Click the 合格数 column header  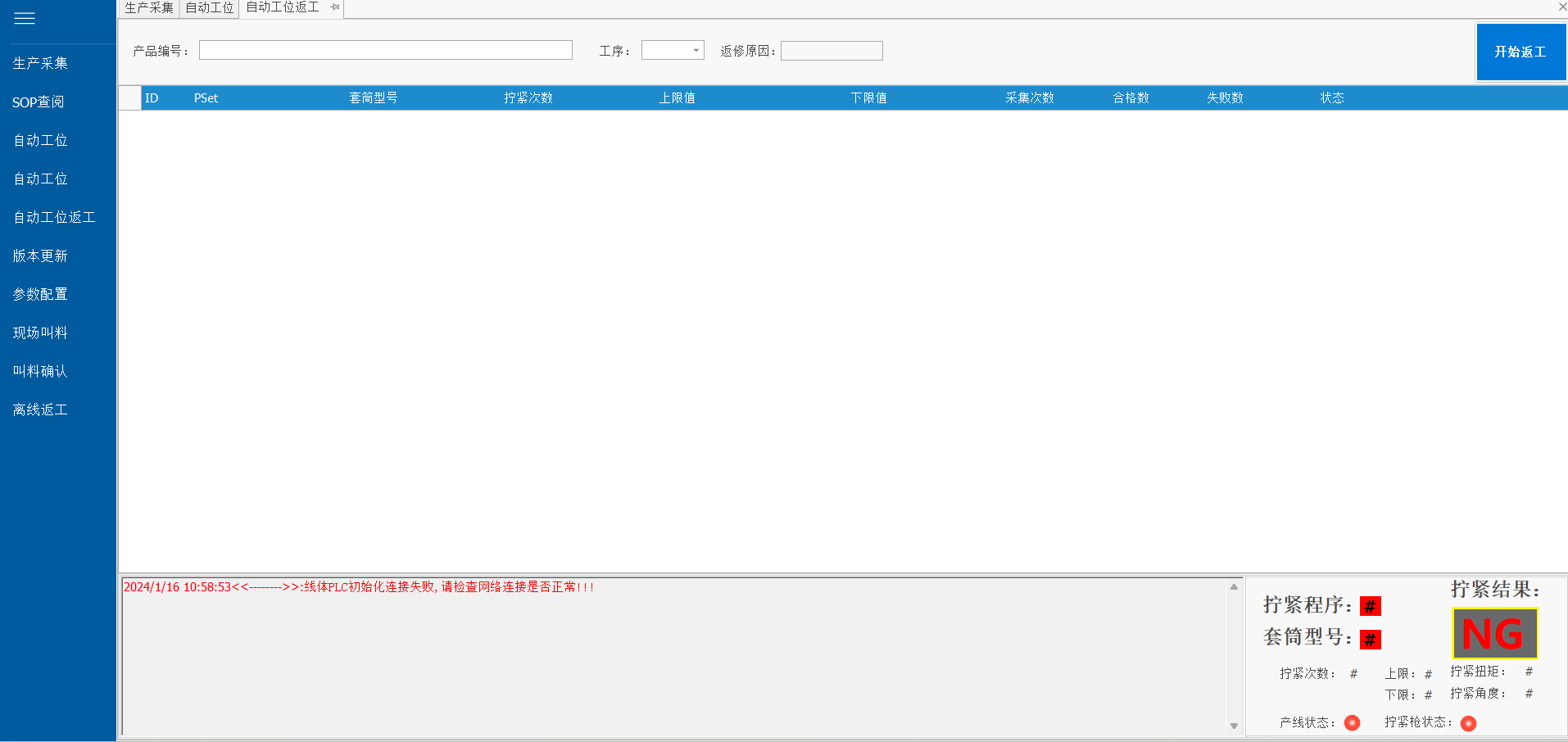1131,97
